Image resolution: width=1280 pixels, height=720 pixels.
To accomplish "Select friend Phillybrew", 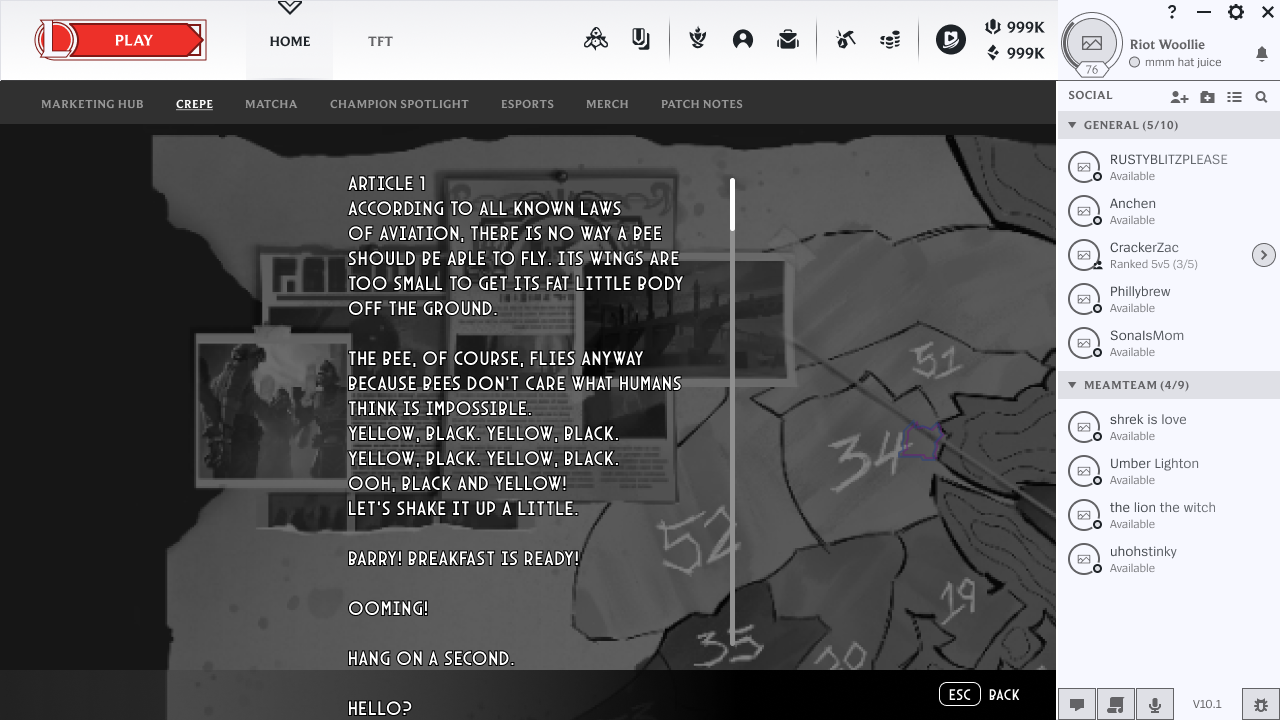I will pos(1168,299).
